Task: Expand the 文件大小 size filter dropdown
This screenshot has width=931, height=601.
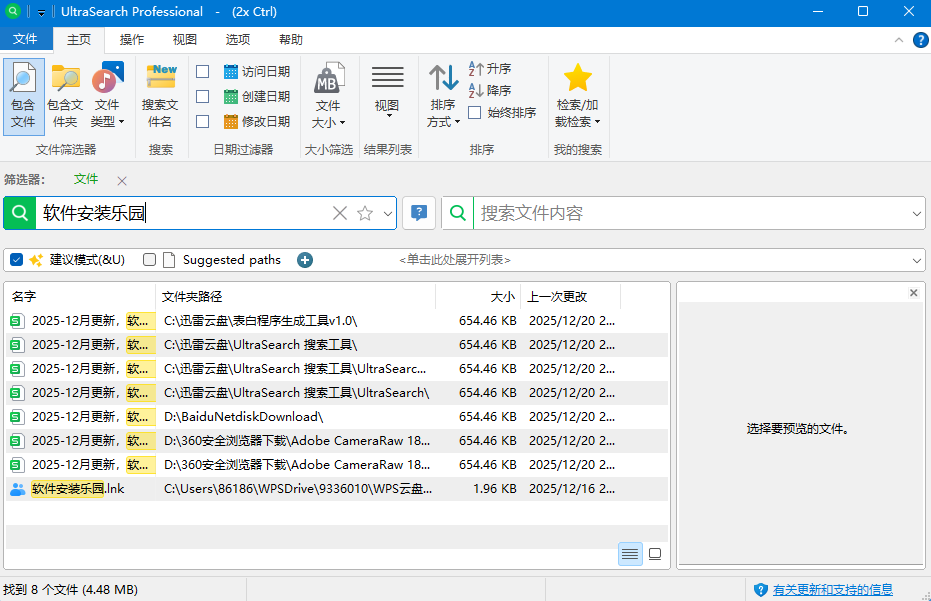Action: pos(328,112)
